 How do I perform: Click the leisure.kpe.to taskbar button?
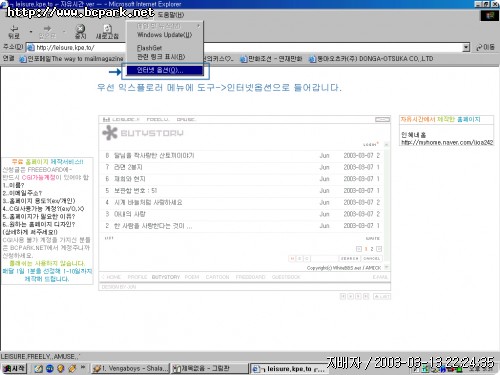tap(289, 369)
